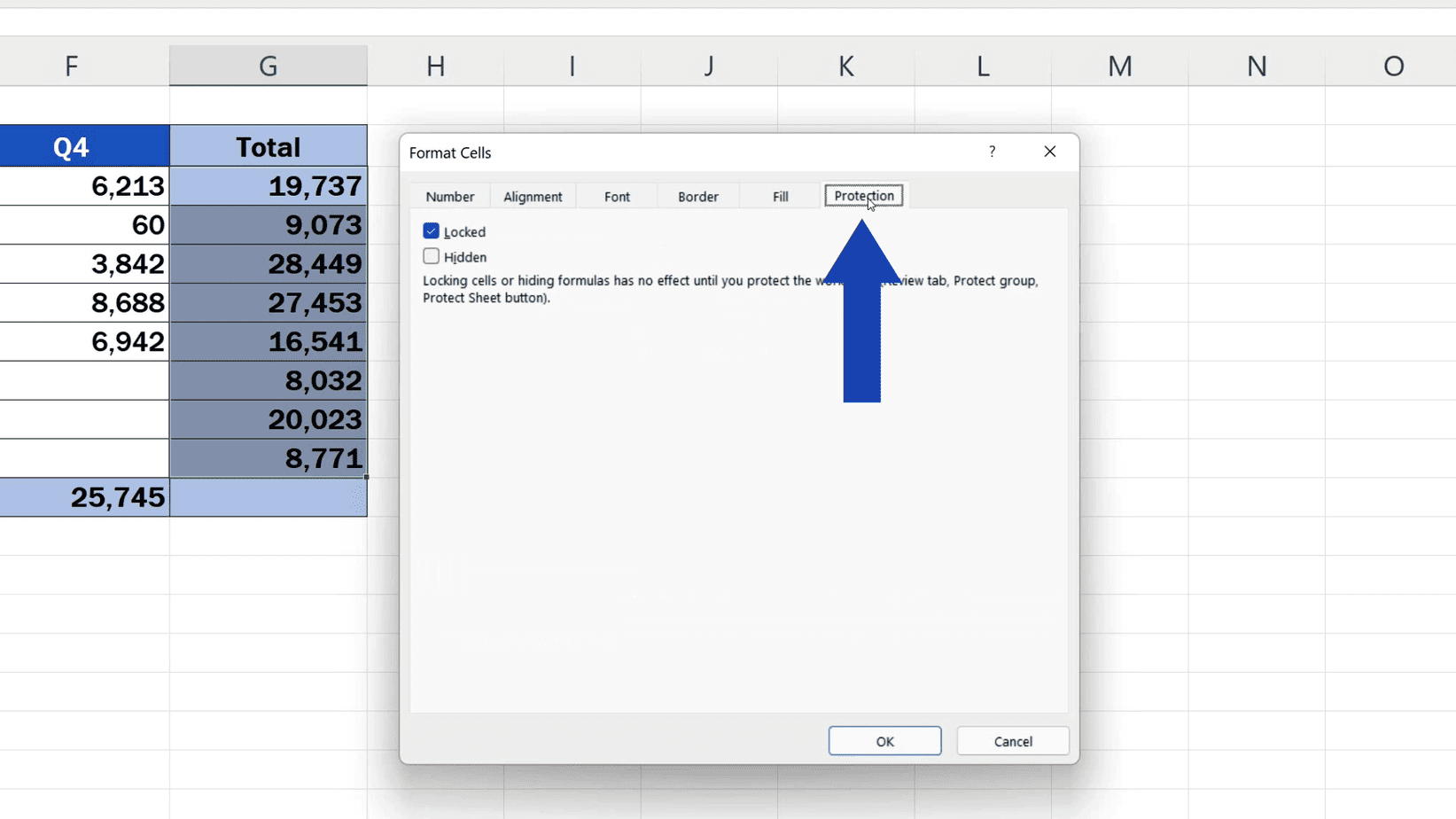Image resolution: width=1456 pixels, height=819 pixels.
Task: Select the Protection tab
Action: click(x=863, y=195)
